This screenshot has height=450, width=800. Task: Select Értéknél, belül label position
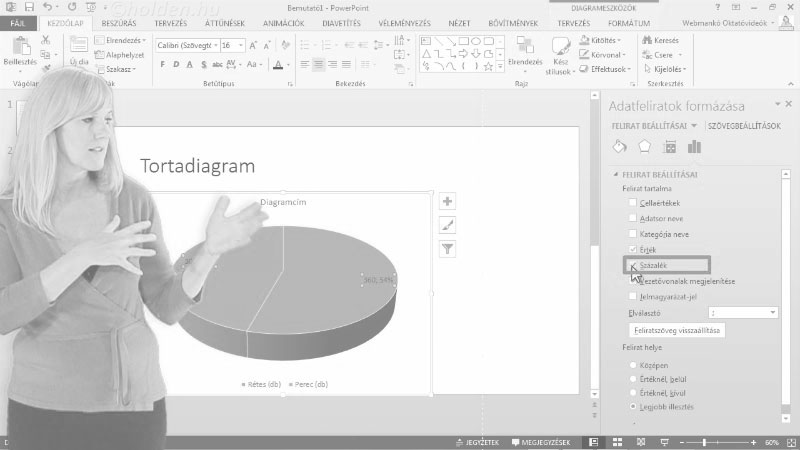pyautogui.click(x=633, y=379)
